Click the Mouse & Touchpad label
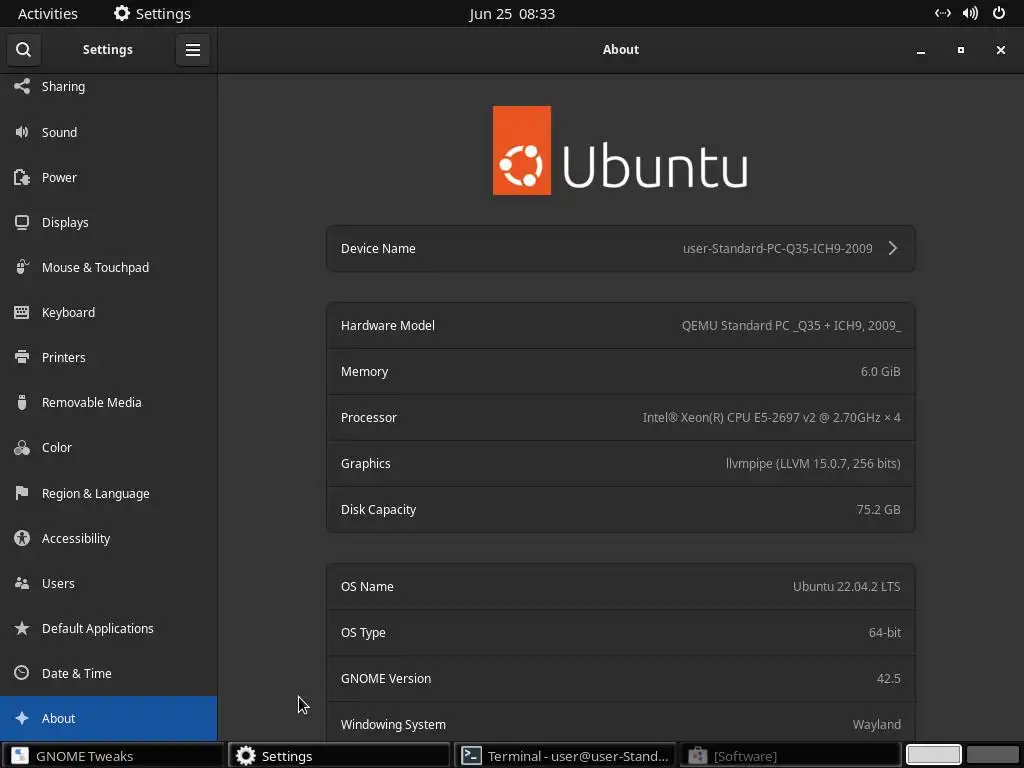 click(95, 267)
